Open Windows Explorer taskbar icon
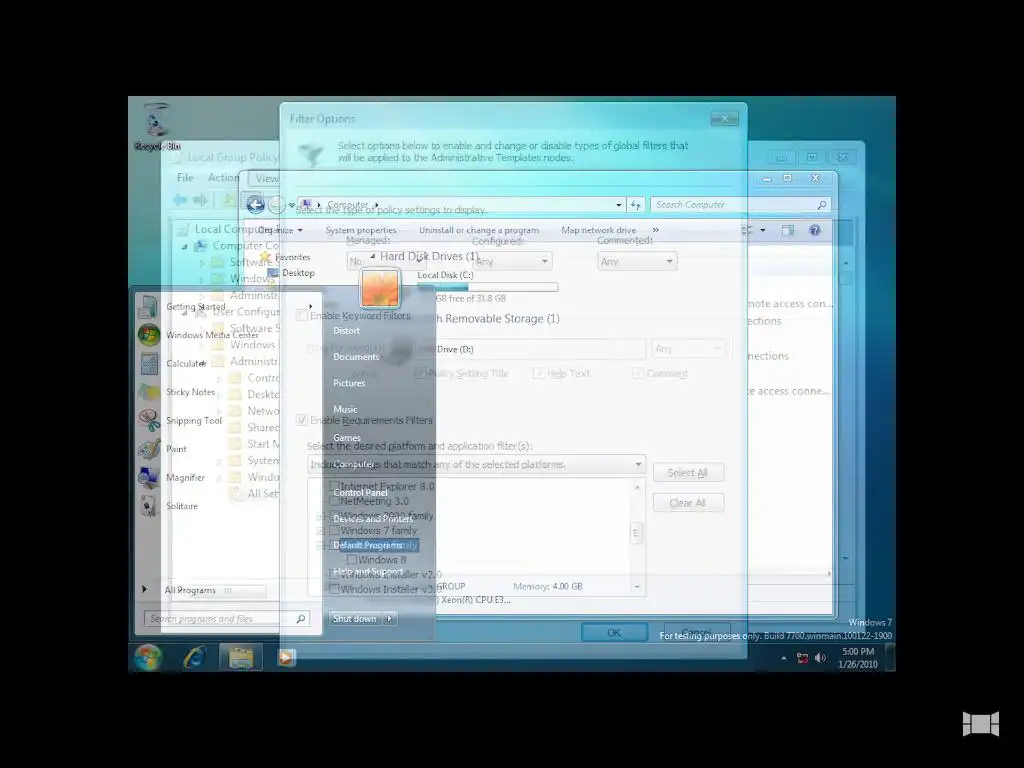 240,657
